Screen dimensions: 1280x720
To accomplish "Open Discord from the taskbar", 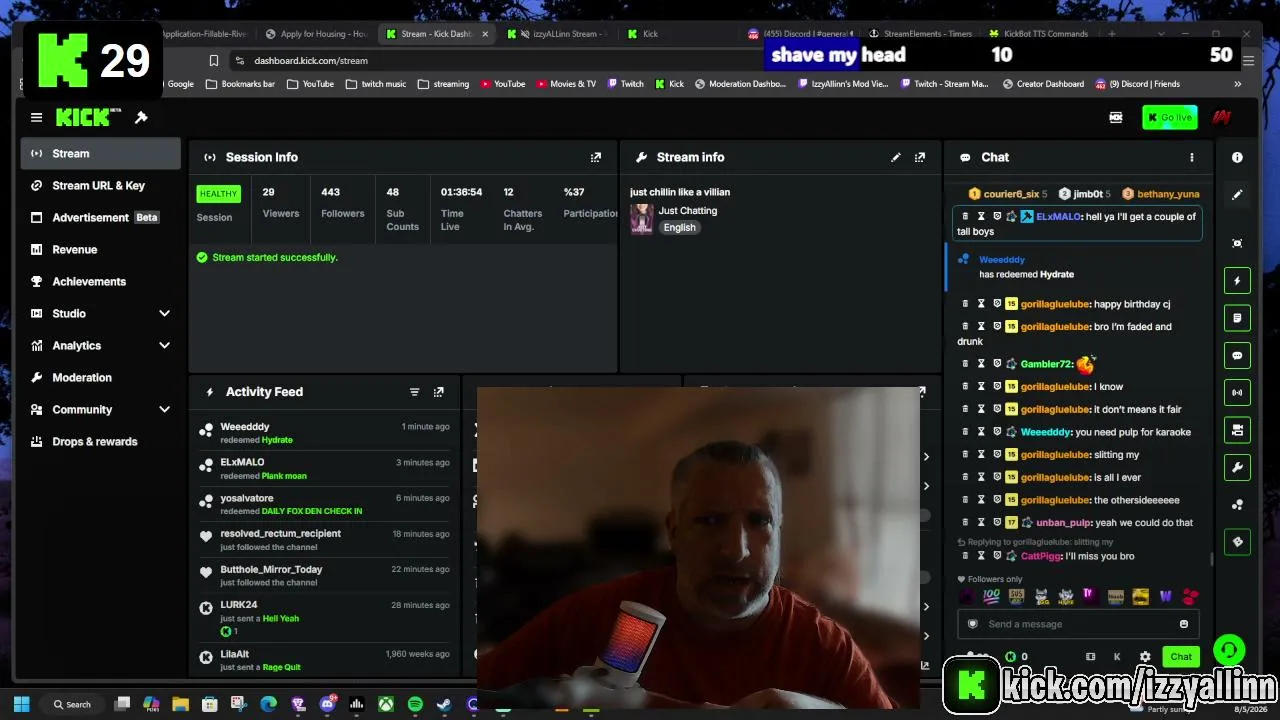I will (x=327, y=704).
